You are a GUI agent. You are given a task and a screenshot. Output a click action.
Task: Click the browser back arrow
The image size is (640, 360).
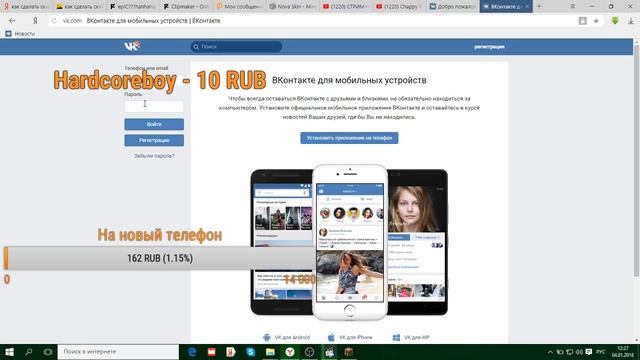tap(12, 20)
